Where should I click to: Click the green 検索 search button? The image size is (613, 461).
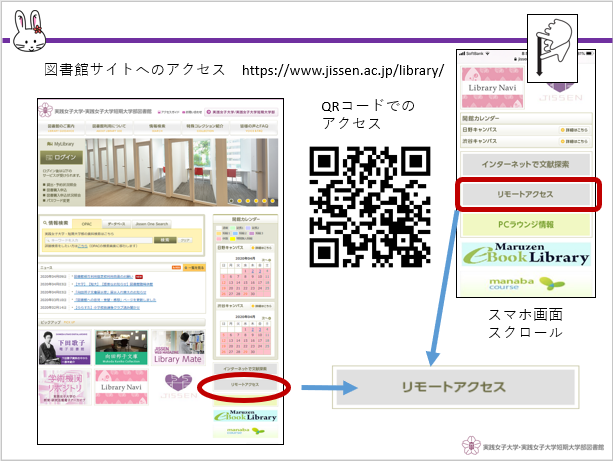[x=165, y=240]
